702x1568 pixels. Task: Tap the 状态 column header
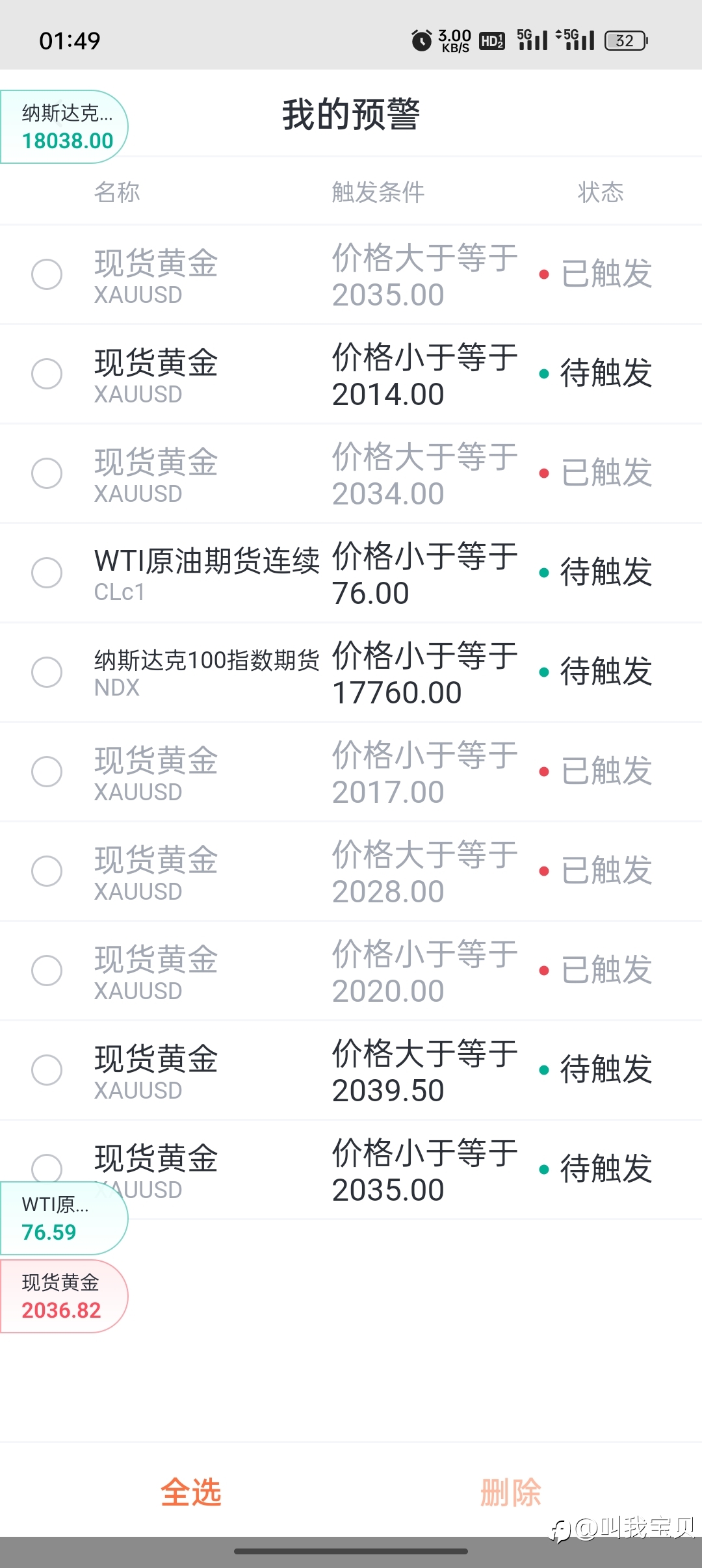[x=601, y=192]
